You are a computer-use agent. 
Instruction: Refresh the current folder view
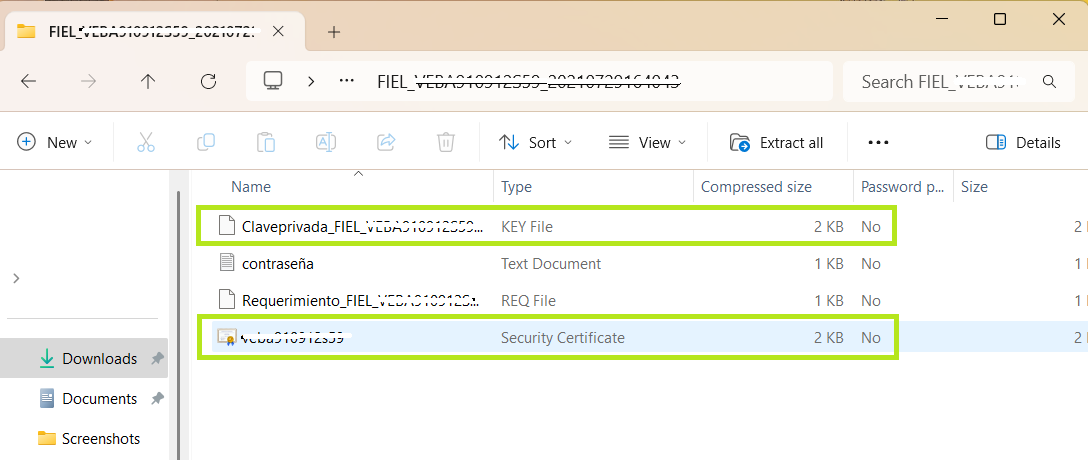tap(208, 82)
